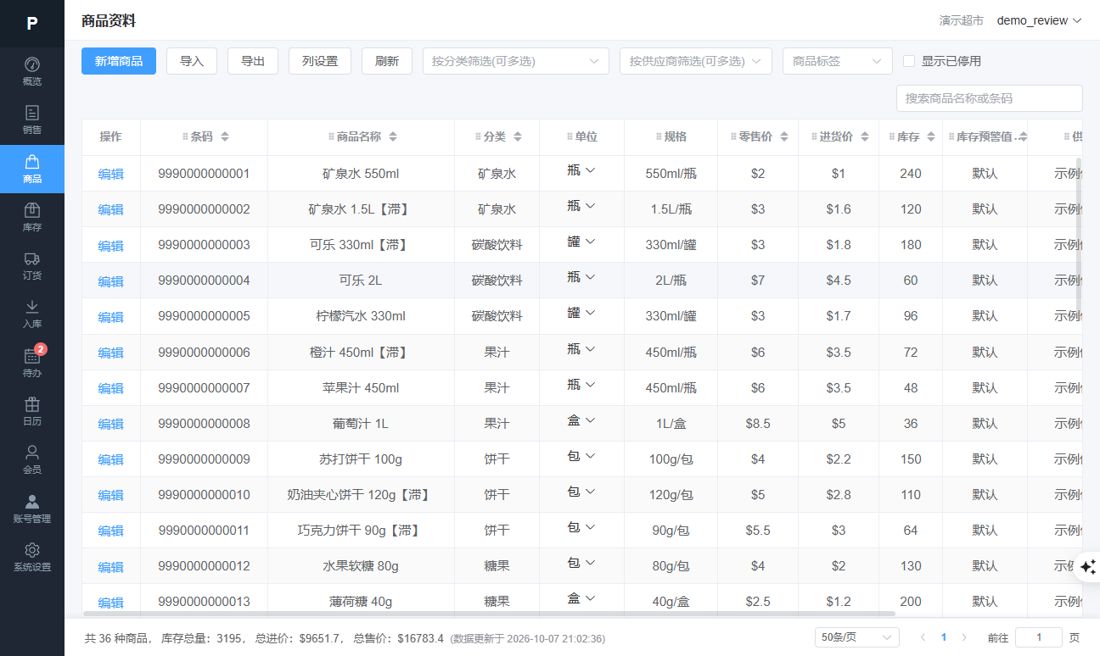Click 刷新 refresh button
Screen dimensions: 1100x656
click(387, 61)
